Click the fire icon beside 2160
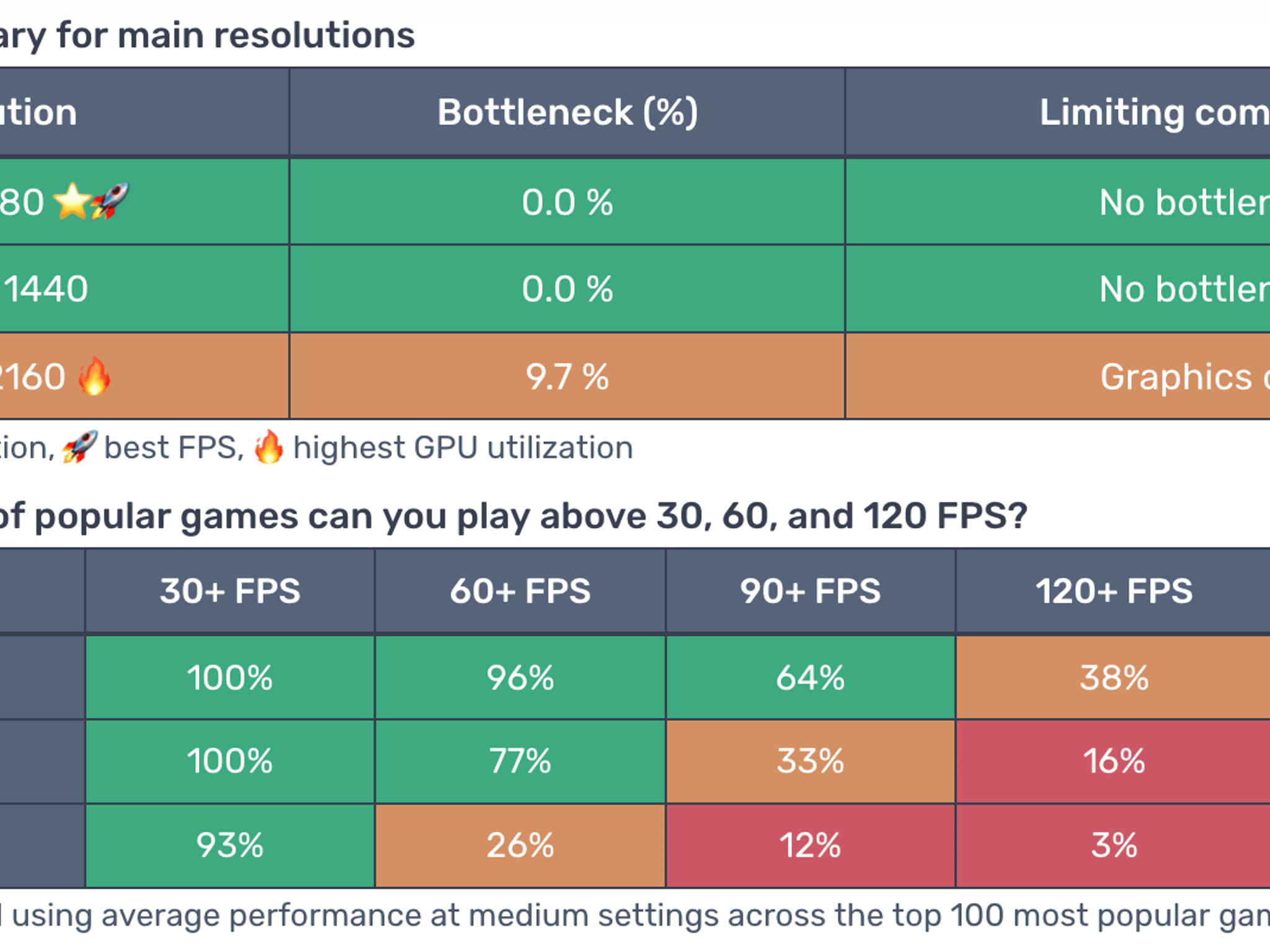 [x=94, y=376]
